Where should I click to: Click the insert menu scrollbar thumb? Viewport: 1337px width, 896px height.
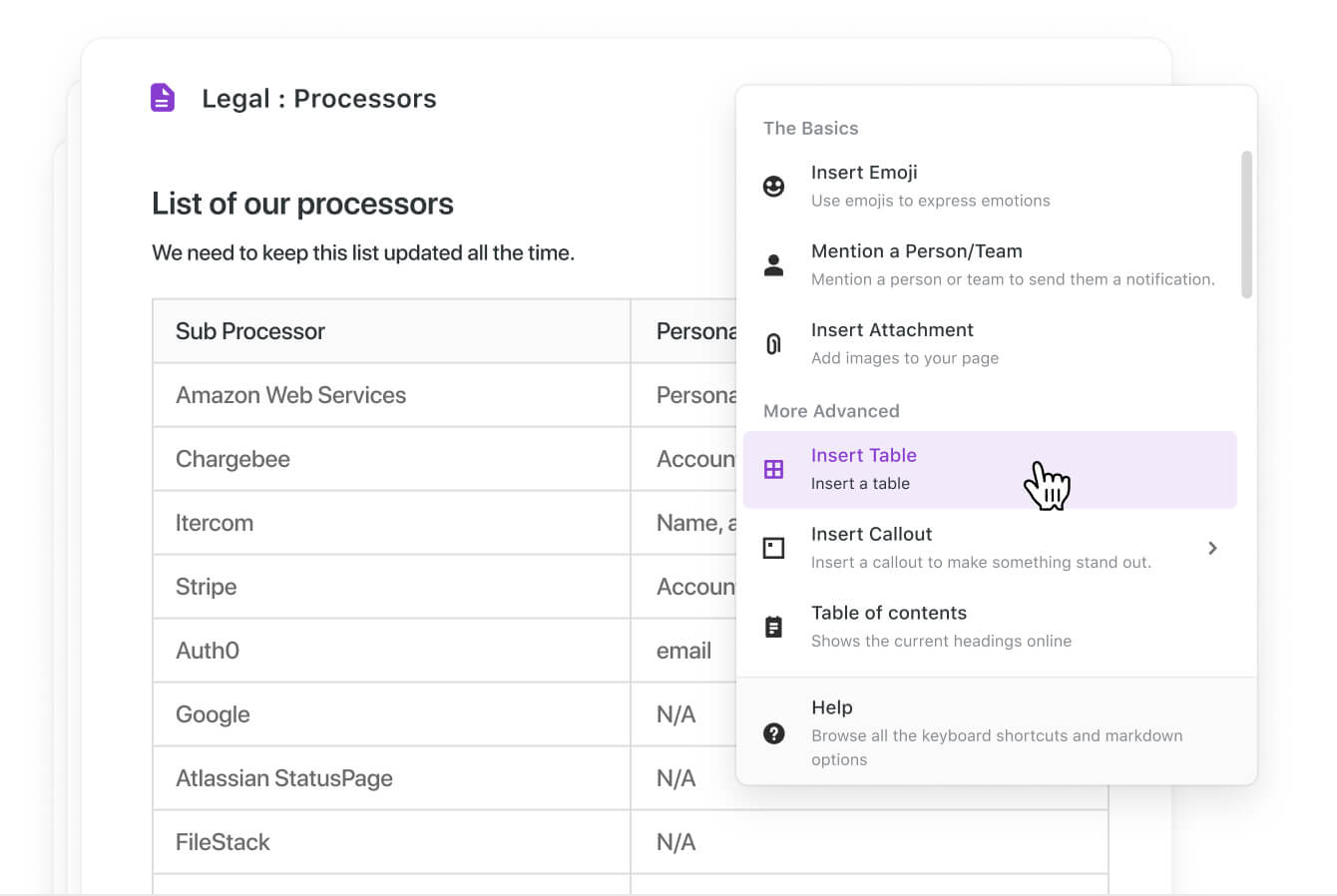click(1246, 224)
